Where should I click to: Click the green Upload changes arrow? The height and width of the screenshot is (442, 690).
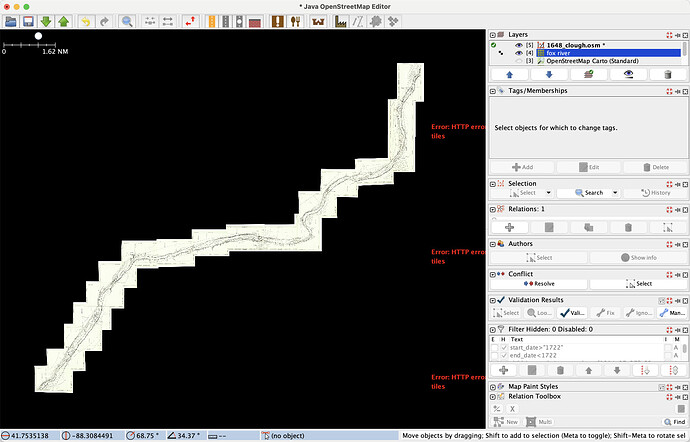pos(64,21)
